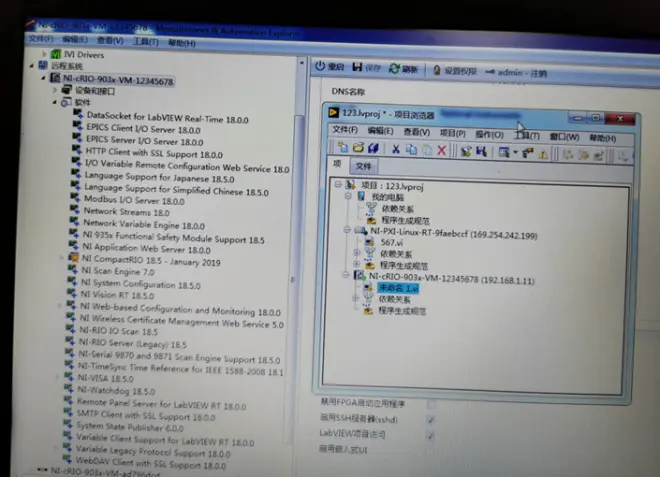
Task: Toggle the 禁用FPGA启动应用程序 checkbox
Action: 431,405
